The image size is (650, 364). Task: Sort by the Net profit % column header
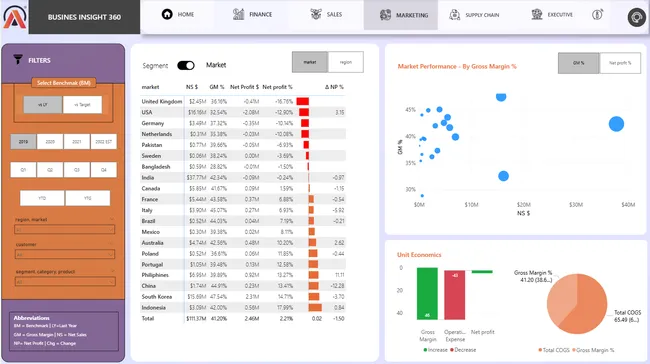tap(277, 87)
